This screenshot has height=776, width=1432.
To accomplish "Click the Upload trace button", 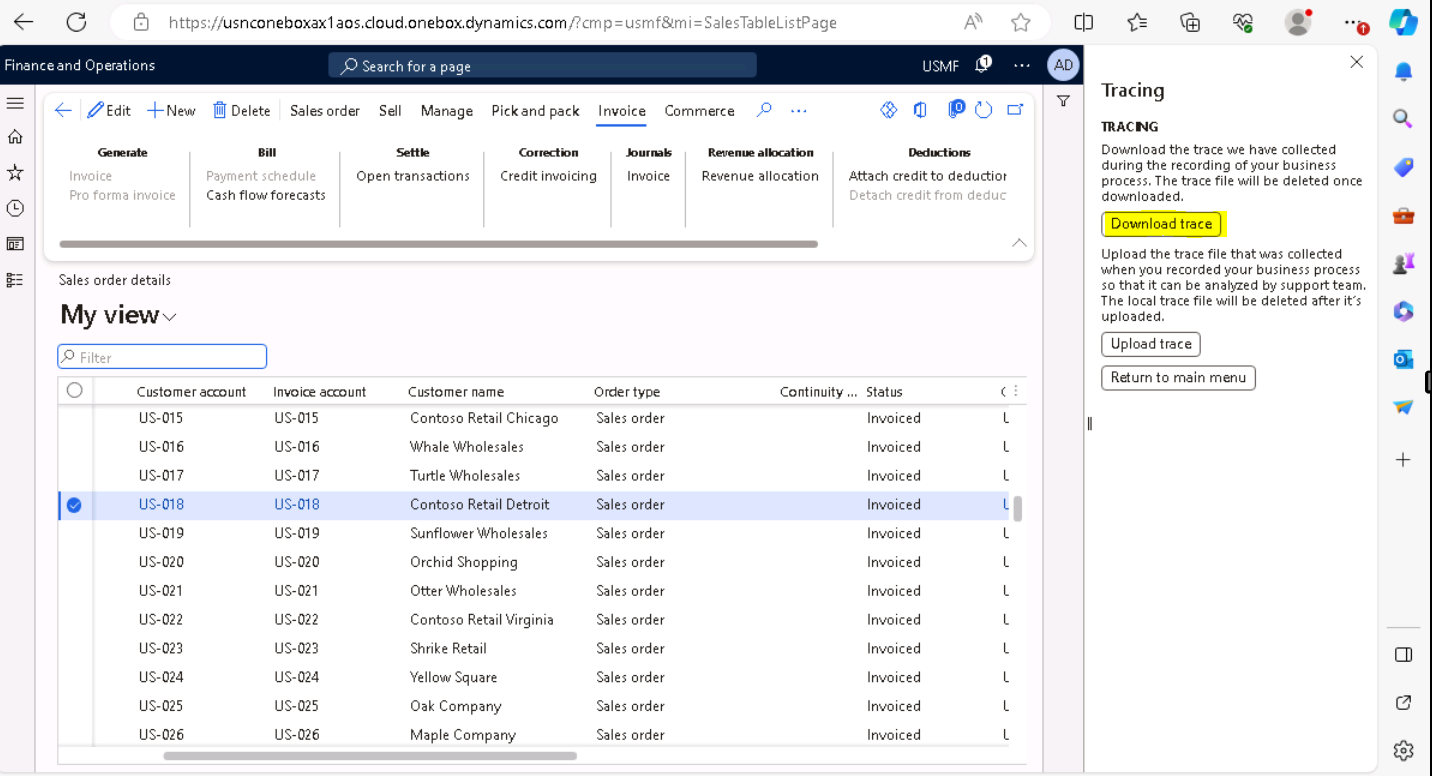I will click(1151, 344).
